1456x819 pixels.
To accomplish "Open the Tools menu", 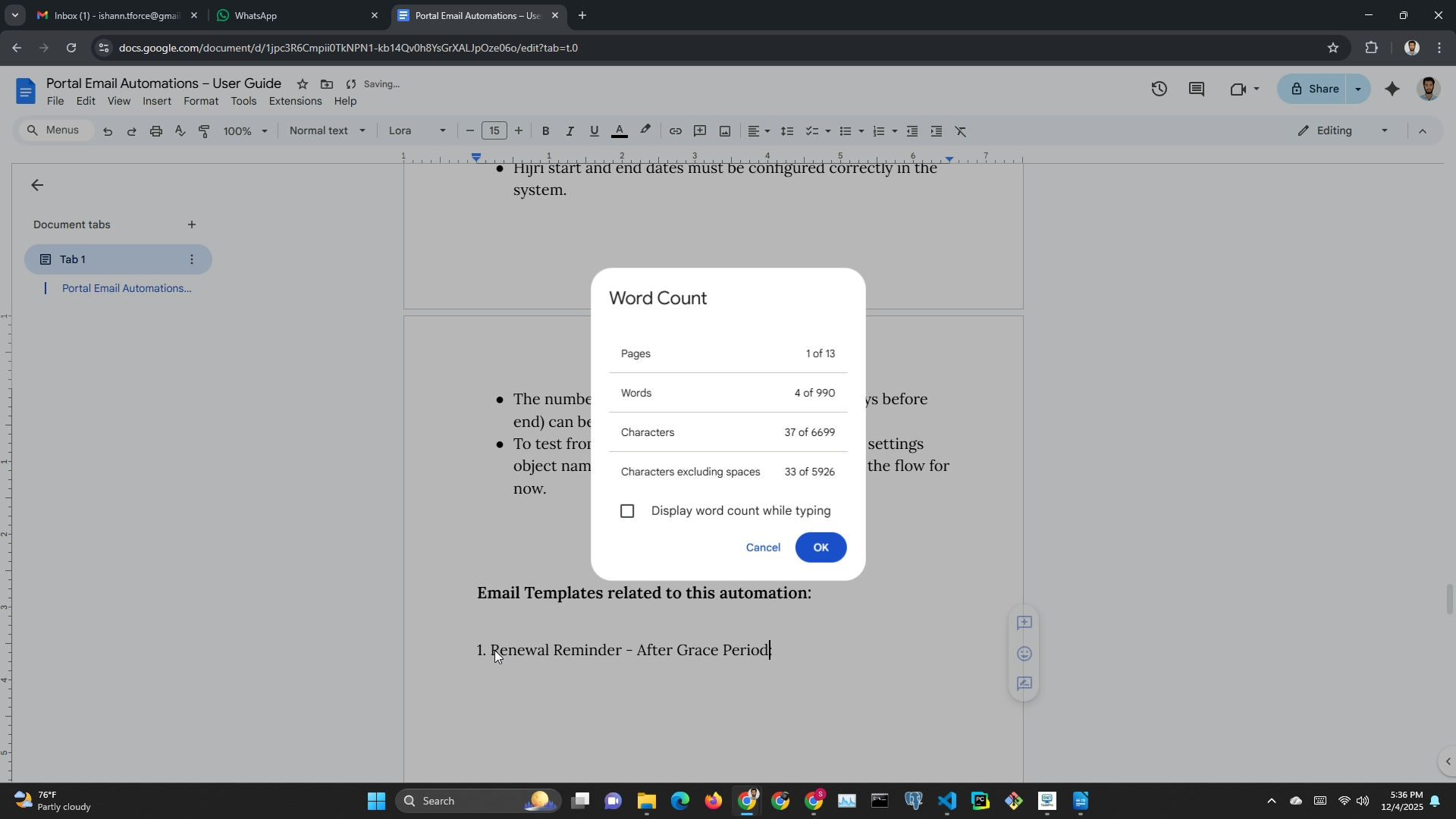I will (243, 102).
